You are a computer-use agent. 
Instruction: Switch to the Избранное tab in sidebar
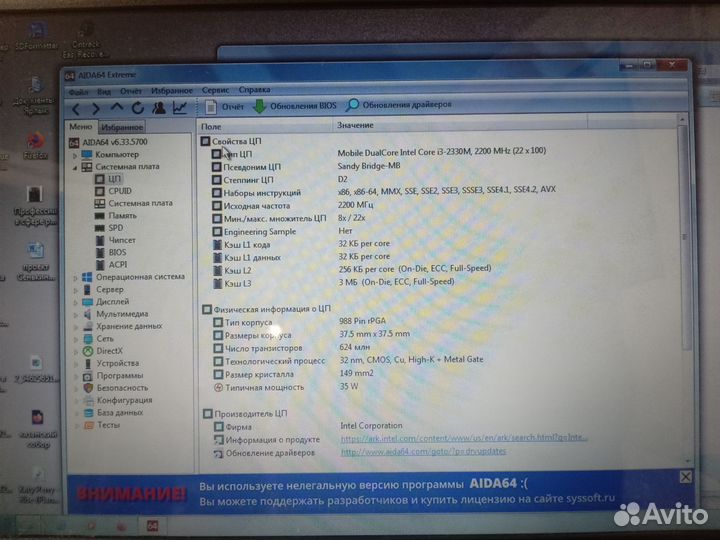coord(122,127)
